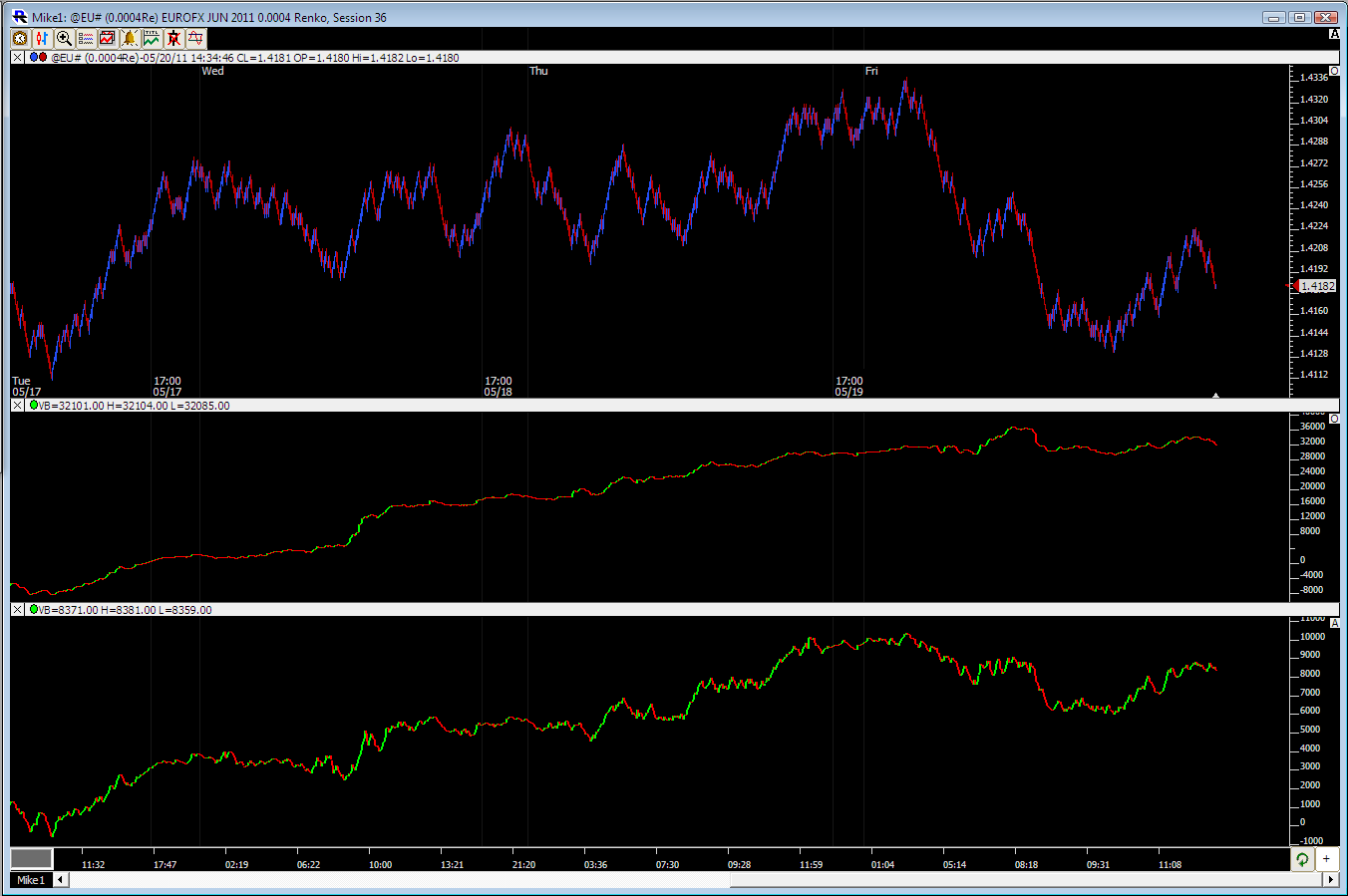Close the Mike1 chart window
Image resolution: width=1348 pixels, height=896 pixels.
(1325, 17)
